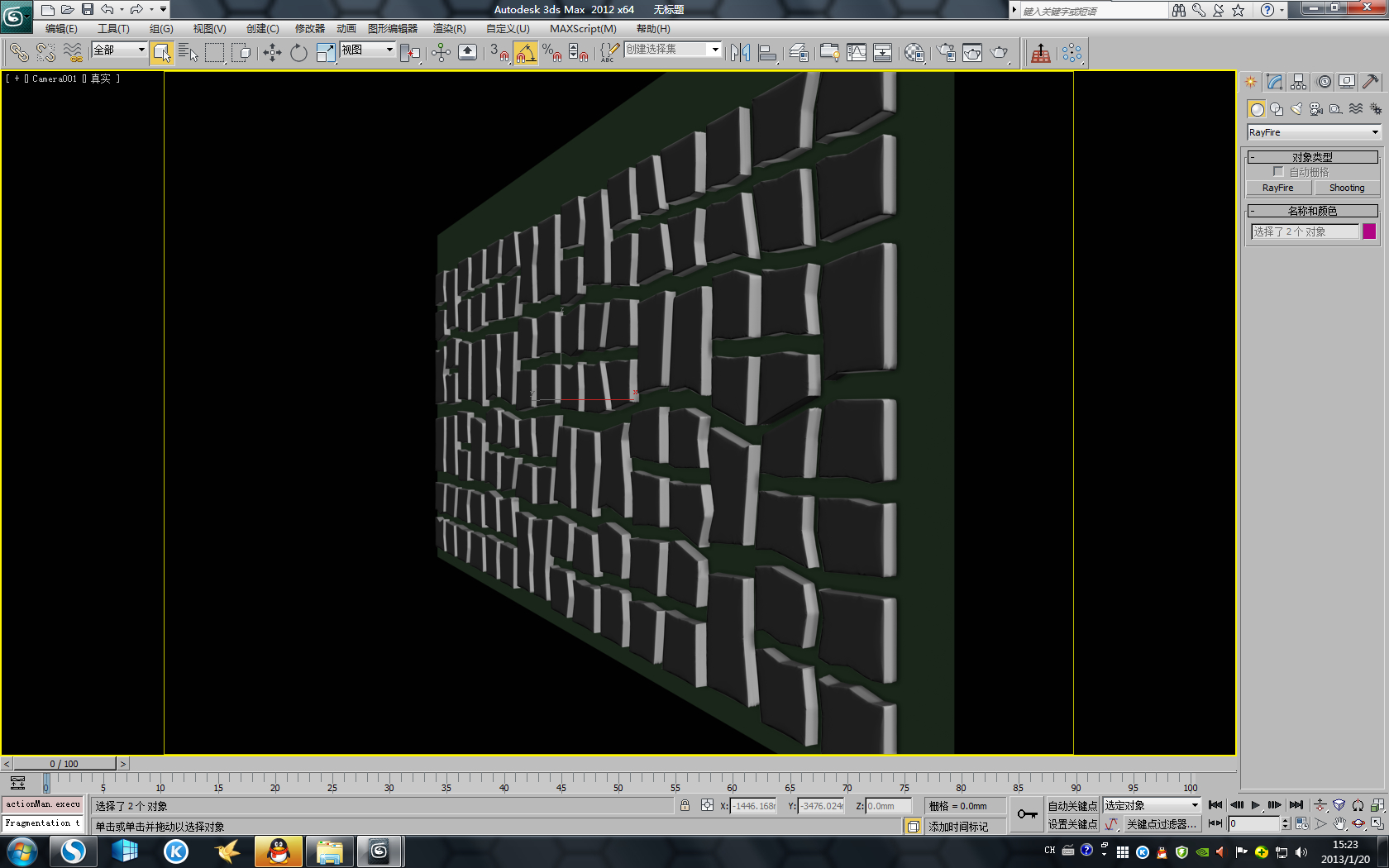Select the Move tool in toolbar

pyautogui.click(x=272, y=53)
